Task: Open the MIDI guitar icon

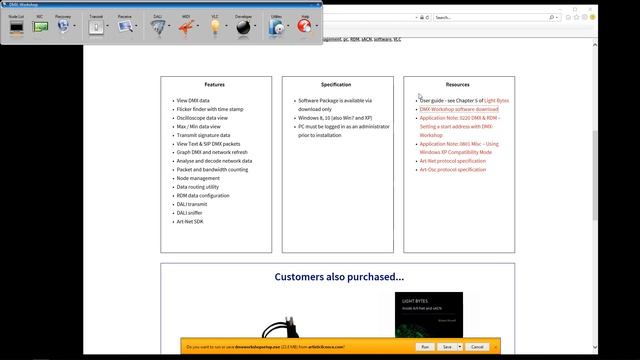Action: click(x=186, y=27)
